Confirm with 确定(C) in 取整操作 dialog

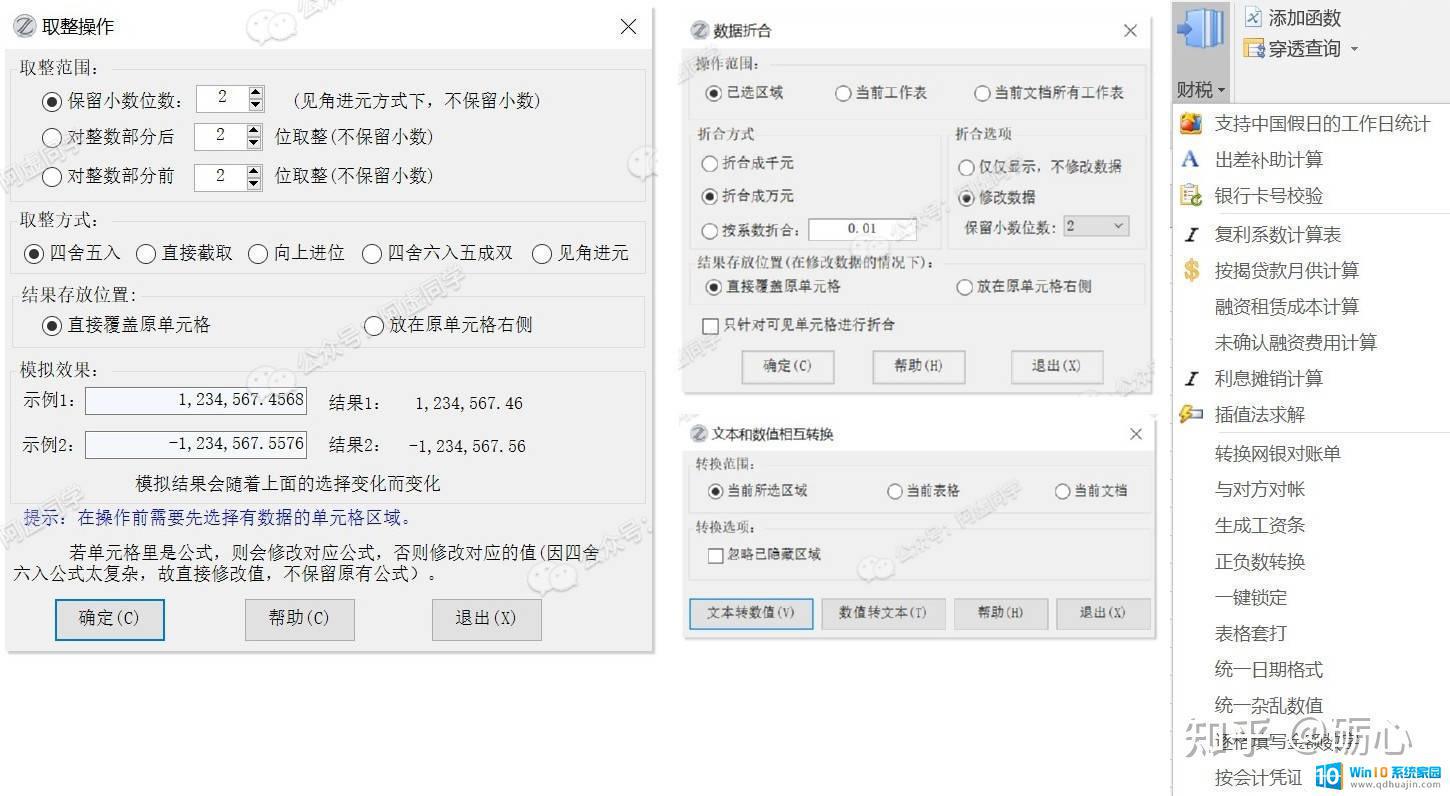[x=110, y=619]
